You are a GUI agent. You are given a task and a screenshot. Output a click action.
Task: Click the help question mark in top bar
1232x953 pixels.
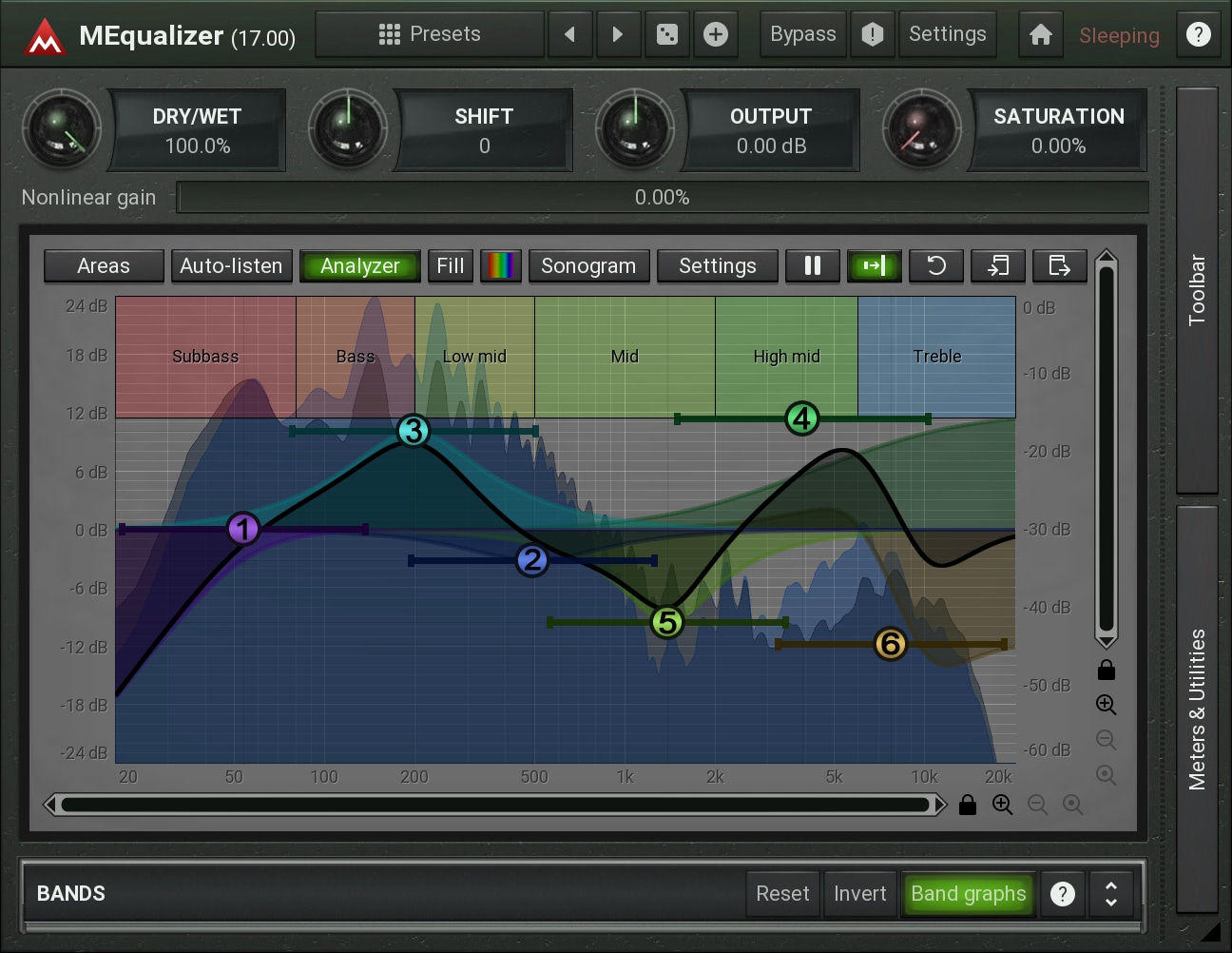pyautogui.click(x=1199, y=35)
